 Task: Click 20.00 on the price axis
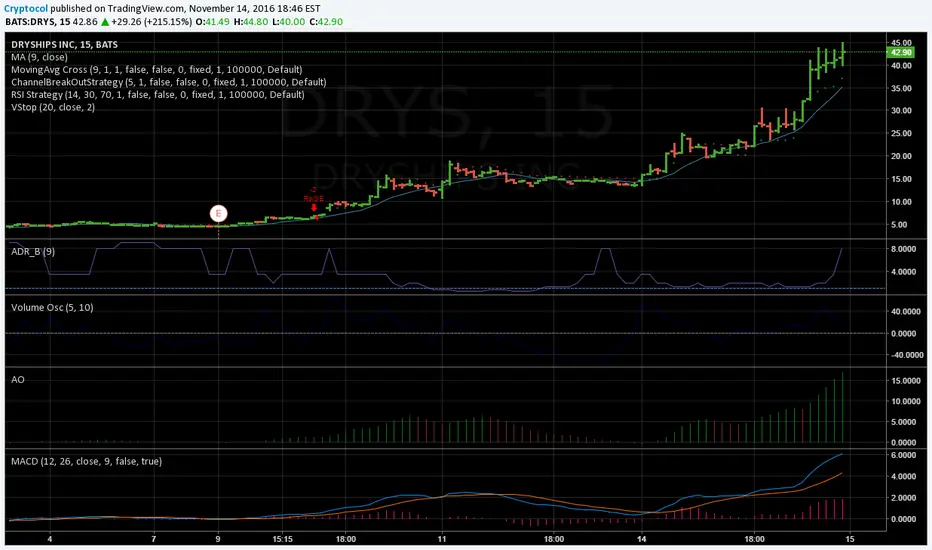(x=901, y=156)
